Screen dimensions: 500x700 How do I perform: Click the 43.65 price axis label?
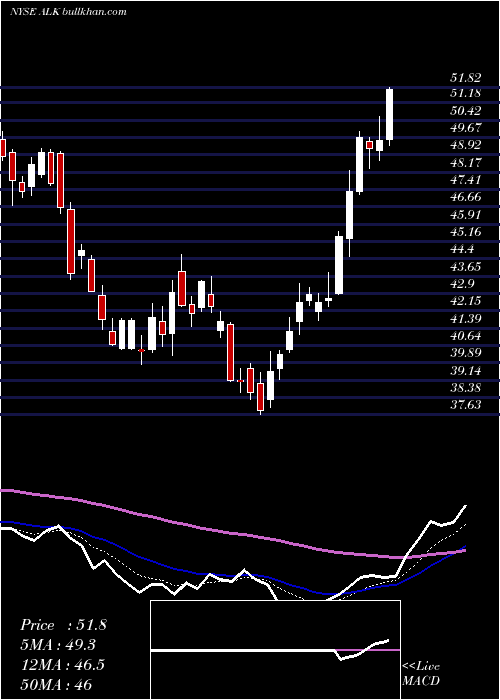point(466,267)
